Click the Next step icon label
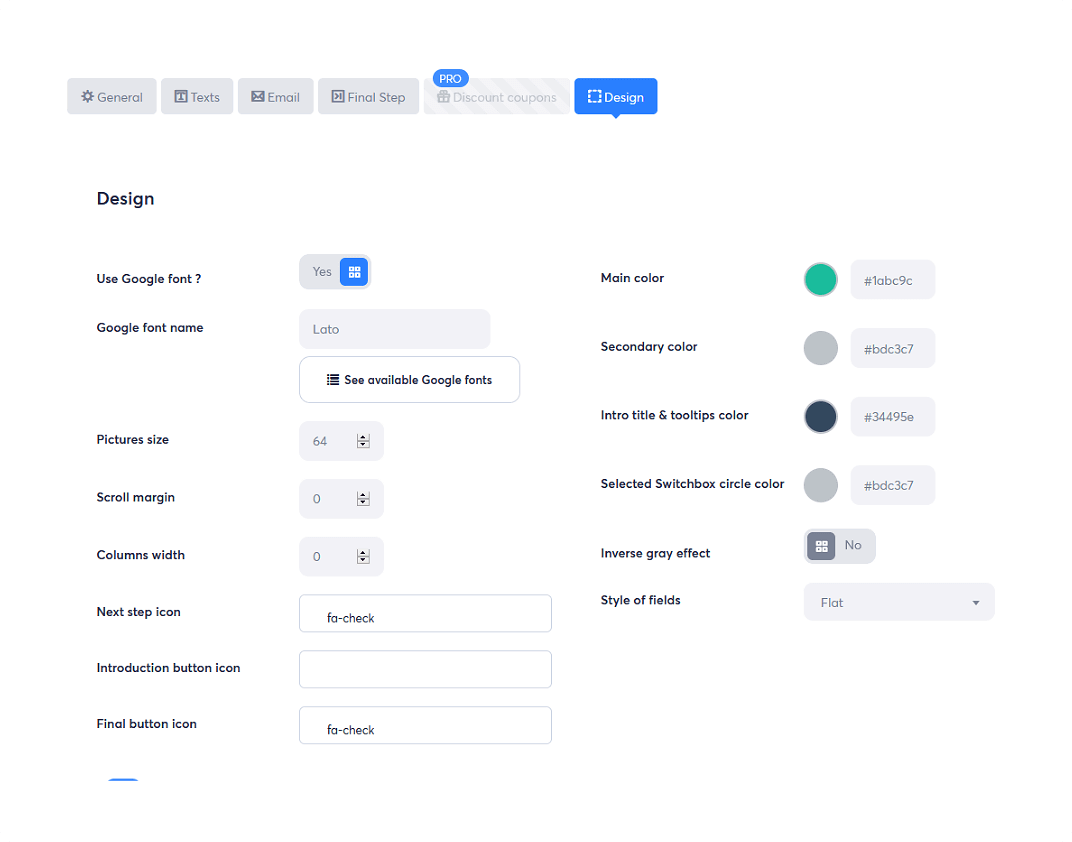This screenshot has width=1072, height=842. click(x=138, y=612)
